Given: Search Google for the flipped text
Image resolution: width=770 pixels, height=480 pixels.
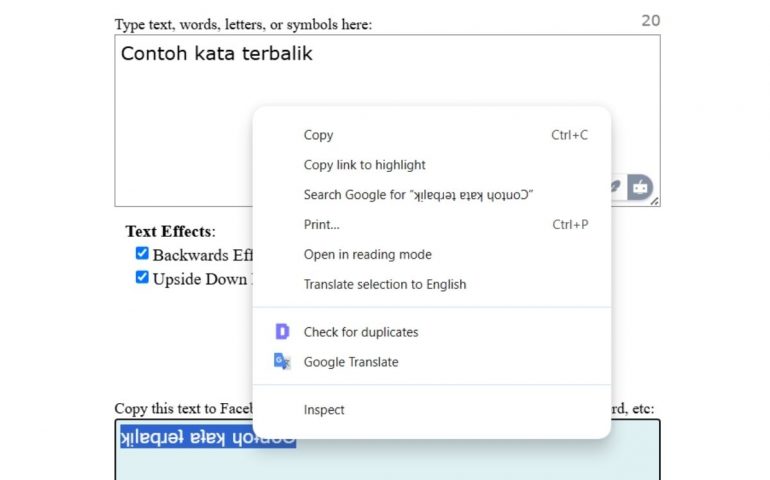Looking at the screenshot, I should pyautogui.click(x=418, y=195).
